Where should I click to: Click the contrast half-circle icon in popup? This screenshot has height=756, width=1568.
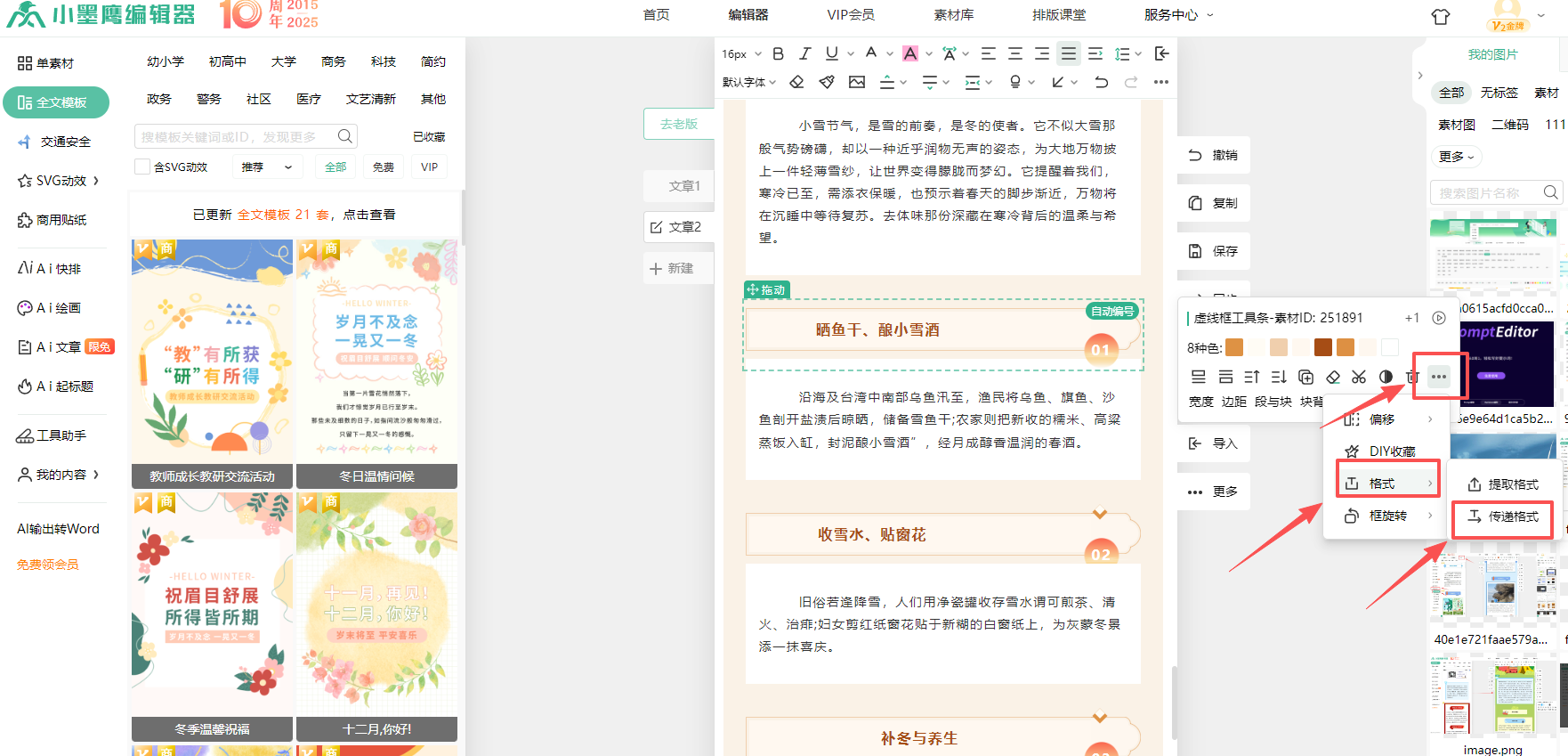1386,377
